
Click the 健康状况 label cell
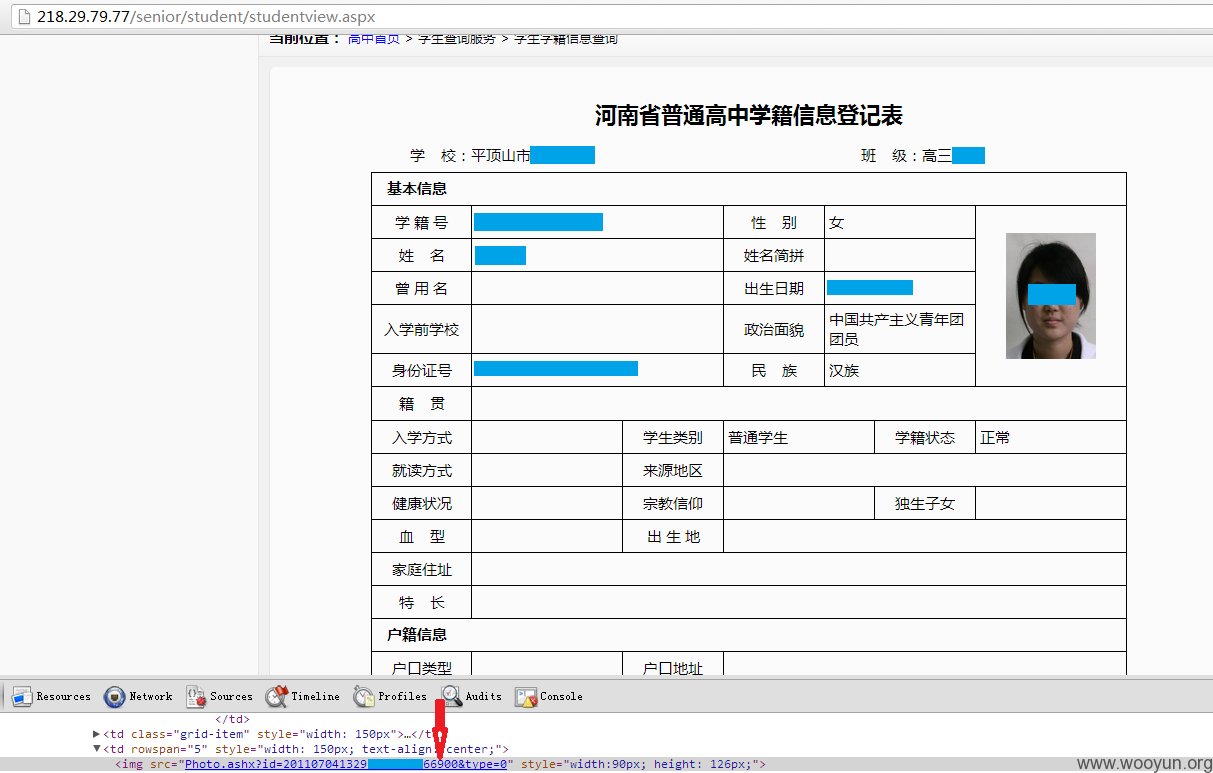click(421, 503)
